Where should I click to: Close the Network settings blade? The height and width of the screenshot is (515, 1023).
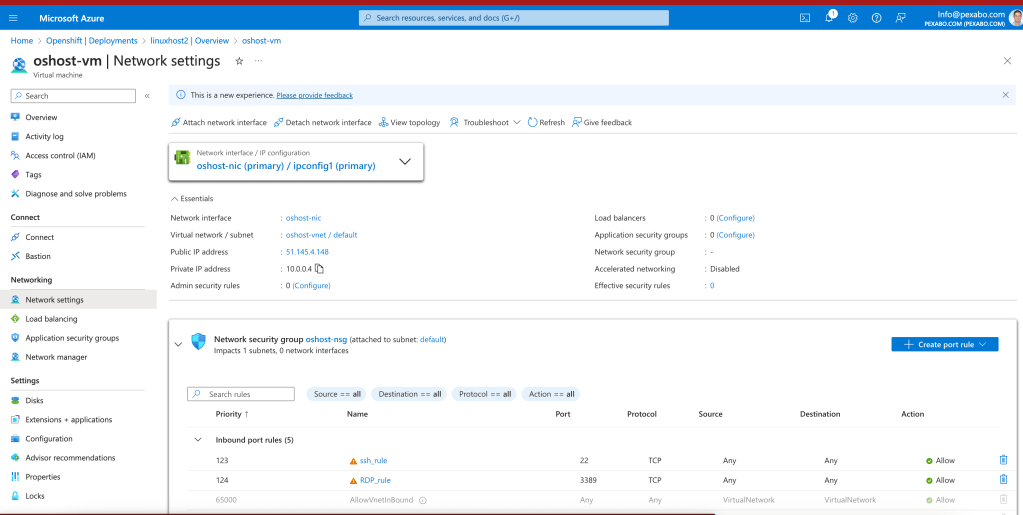[x=1007, y=61]
